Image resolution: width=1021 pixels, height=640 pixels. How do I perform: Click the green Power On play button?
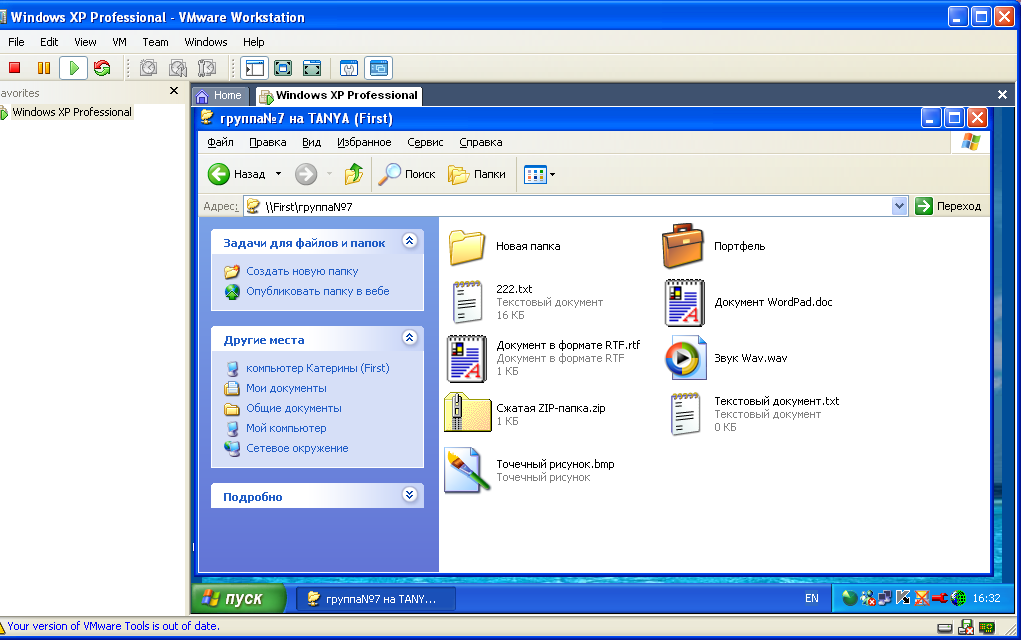[x=74, y=68]
